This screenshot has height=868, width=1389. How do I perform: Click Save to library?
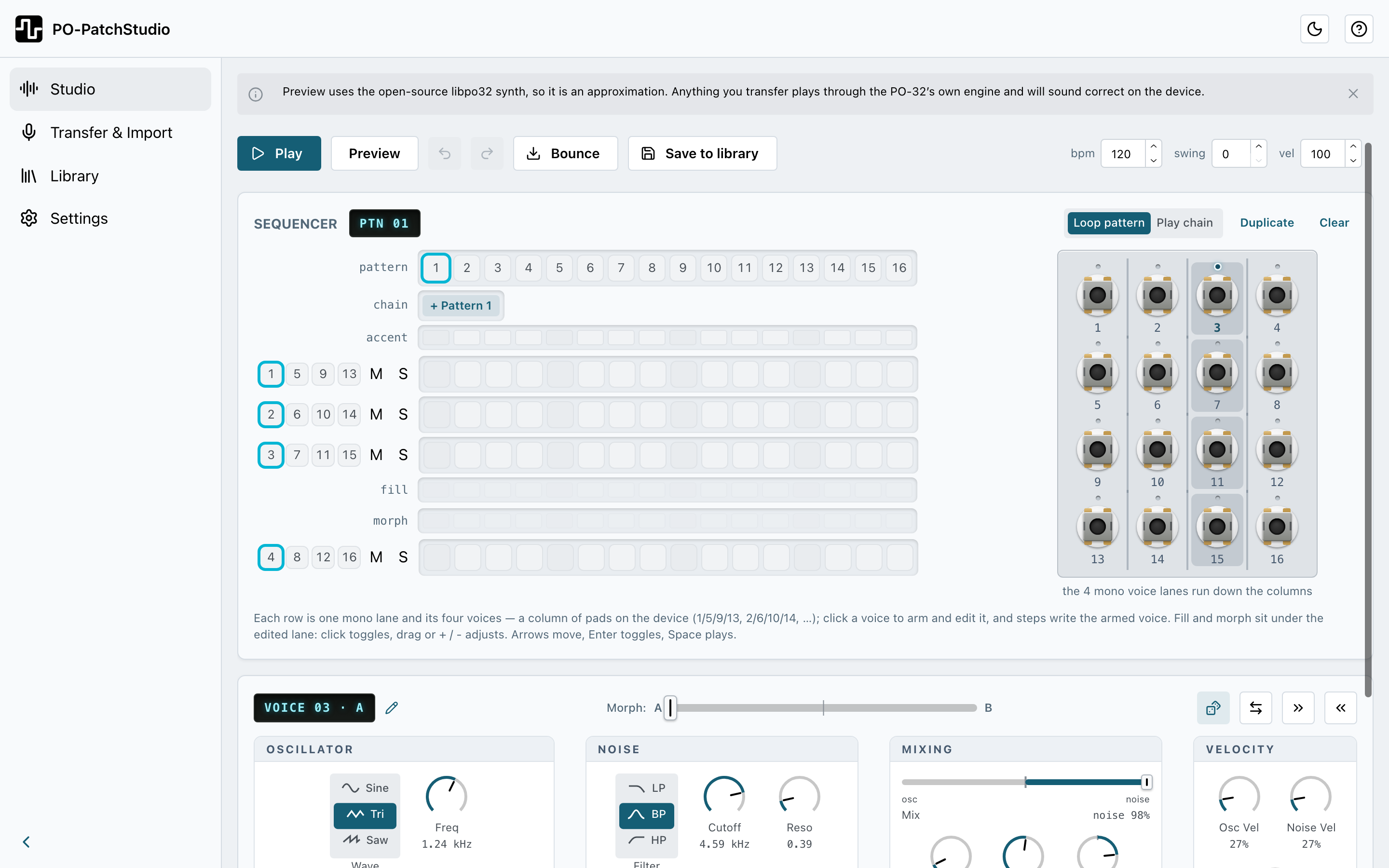point(702,153)
